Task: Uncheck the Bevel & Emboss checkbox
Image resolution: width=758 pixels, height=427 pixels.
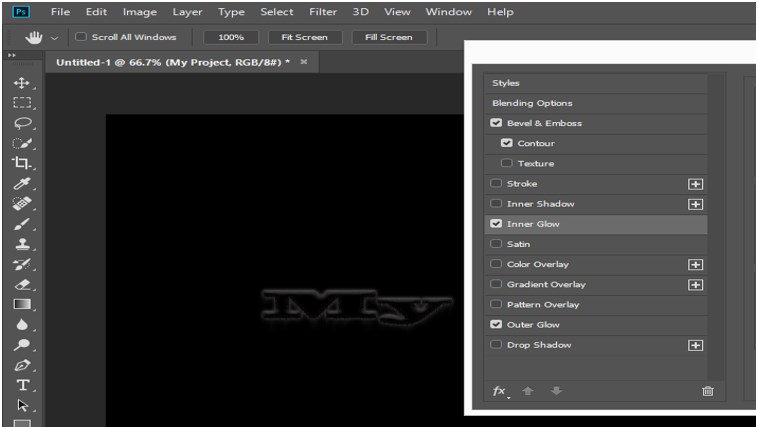Action: pos(496,123)
